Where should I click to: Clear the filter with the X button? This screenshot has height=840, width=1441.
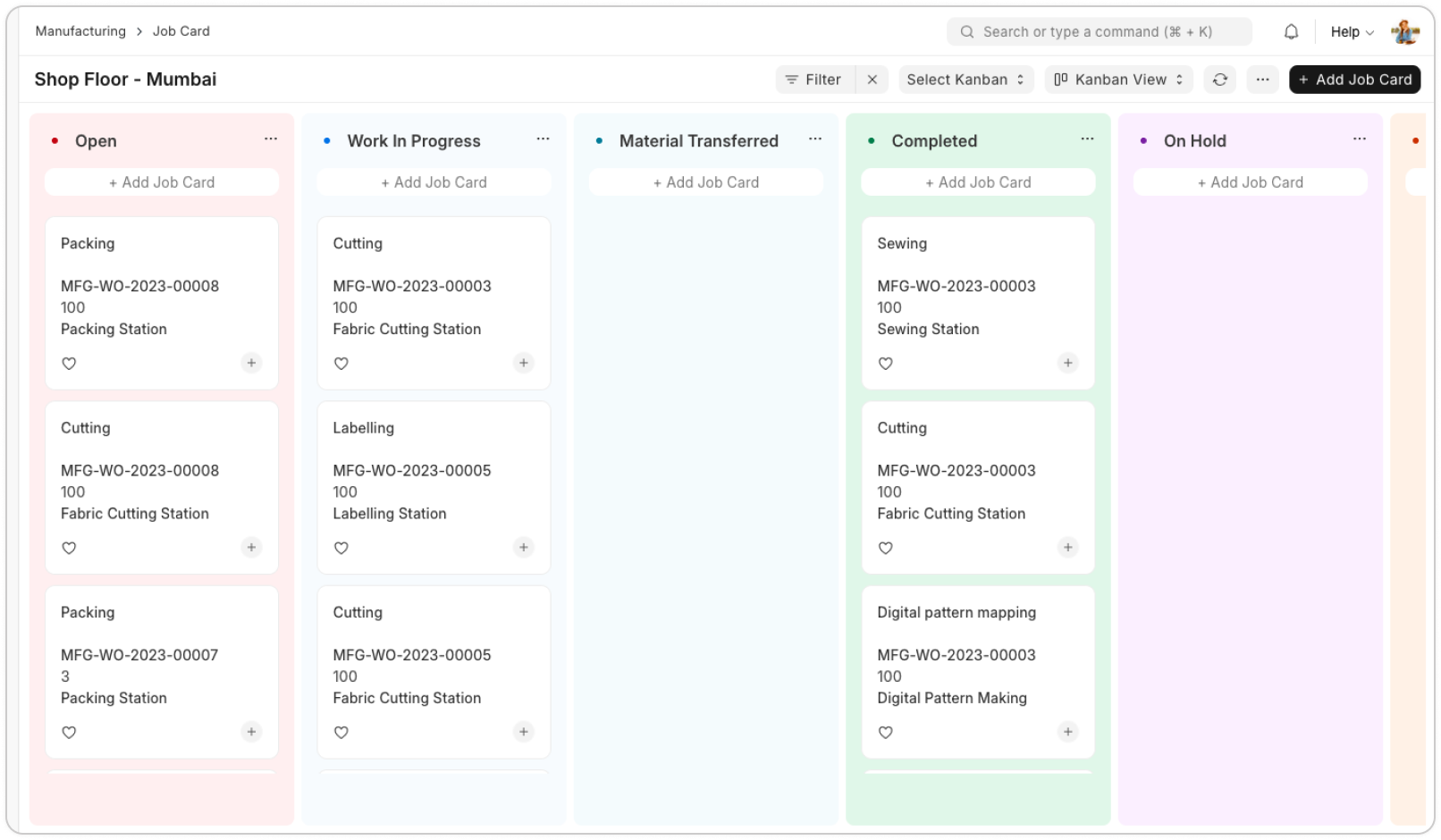(872, 80)
